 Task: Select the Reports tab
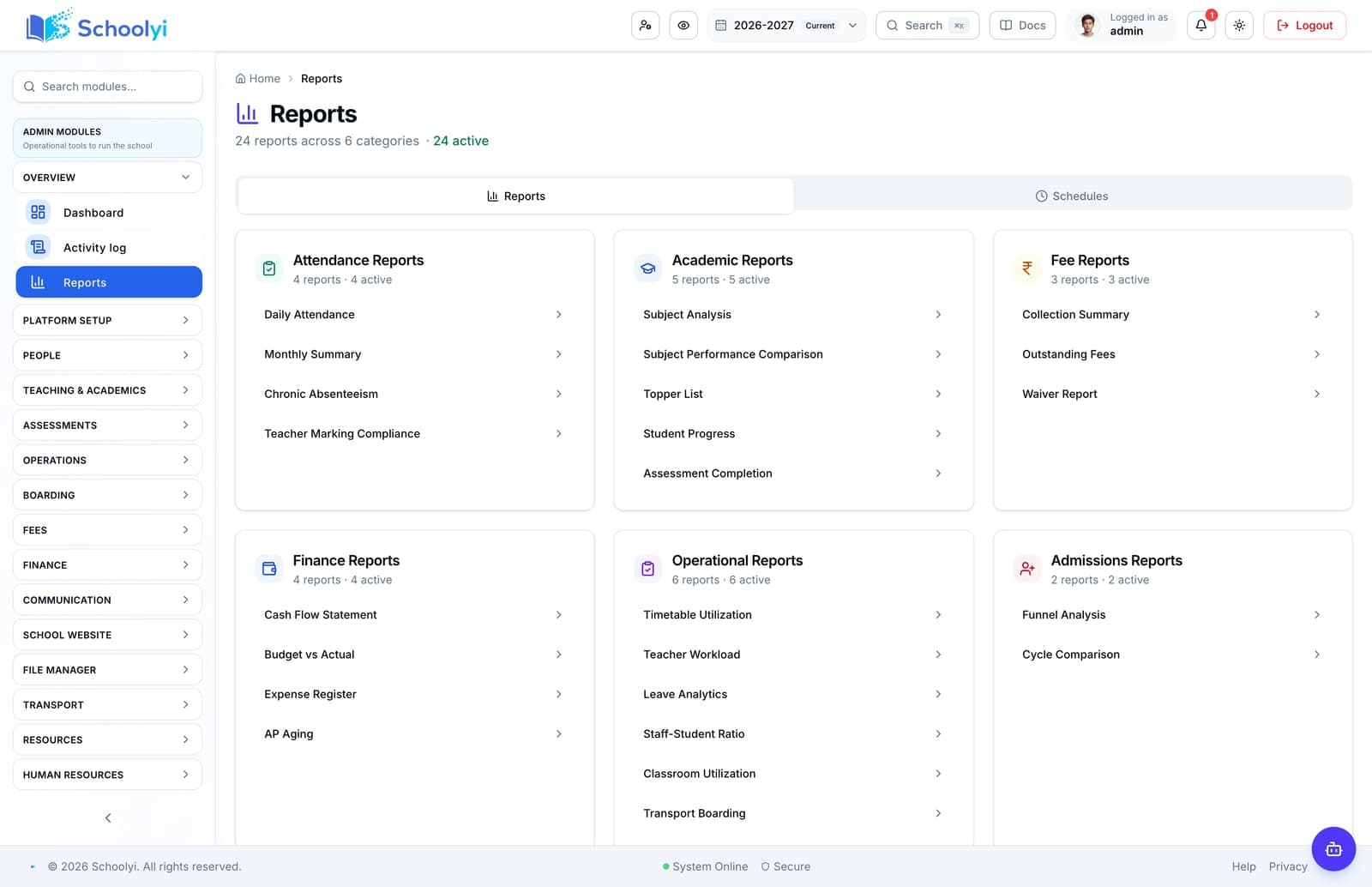pyautogui.click(x=515, y=196)
